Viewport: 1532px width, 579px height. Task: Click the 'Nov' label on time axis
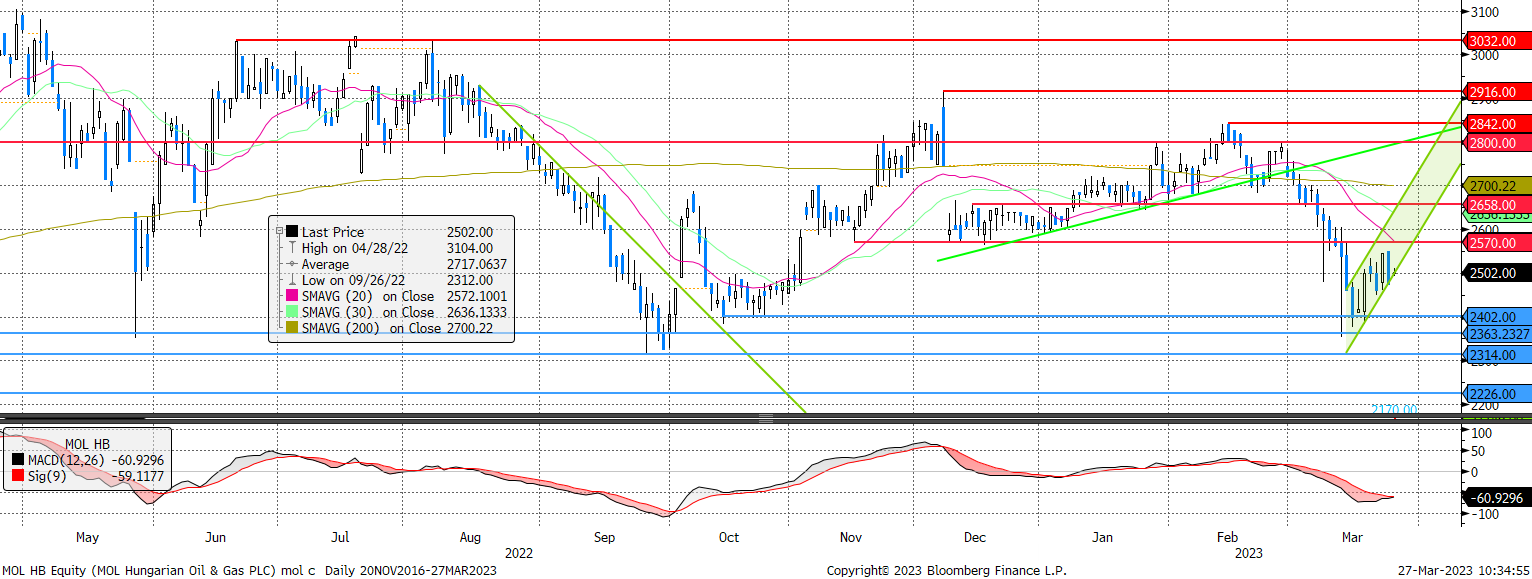853,537
